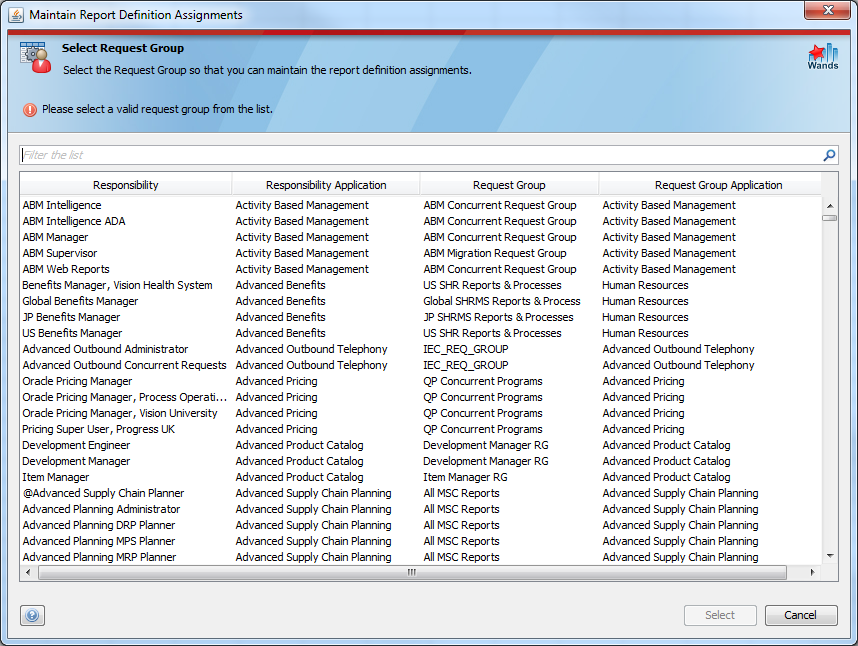Viewport: 858px width, 646px height.
Task: Click the red error warning icon
Action: (30, 109)
